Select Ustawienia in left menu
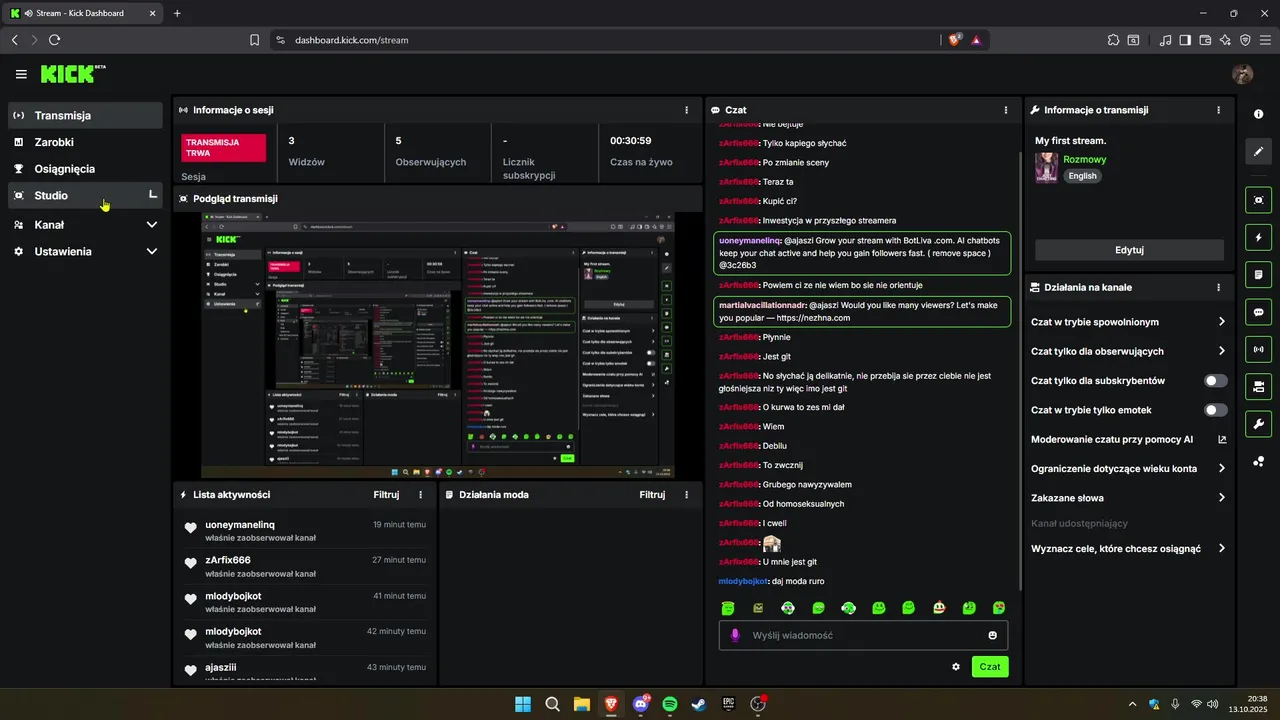 click(x=85, y=252)
